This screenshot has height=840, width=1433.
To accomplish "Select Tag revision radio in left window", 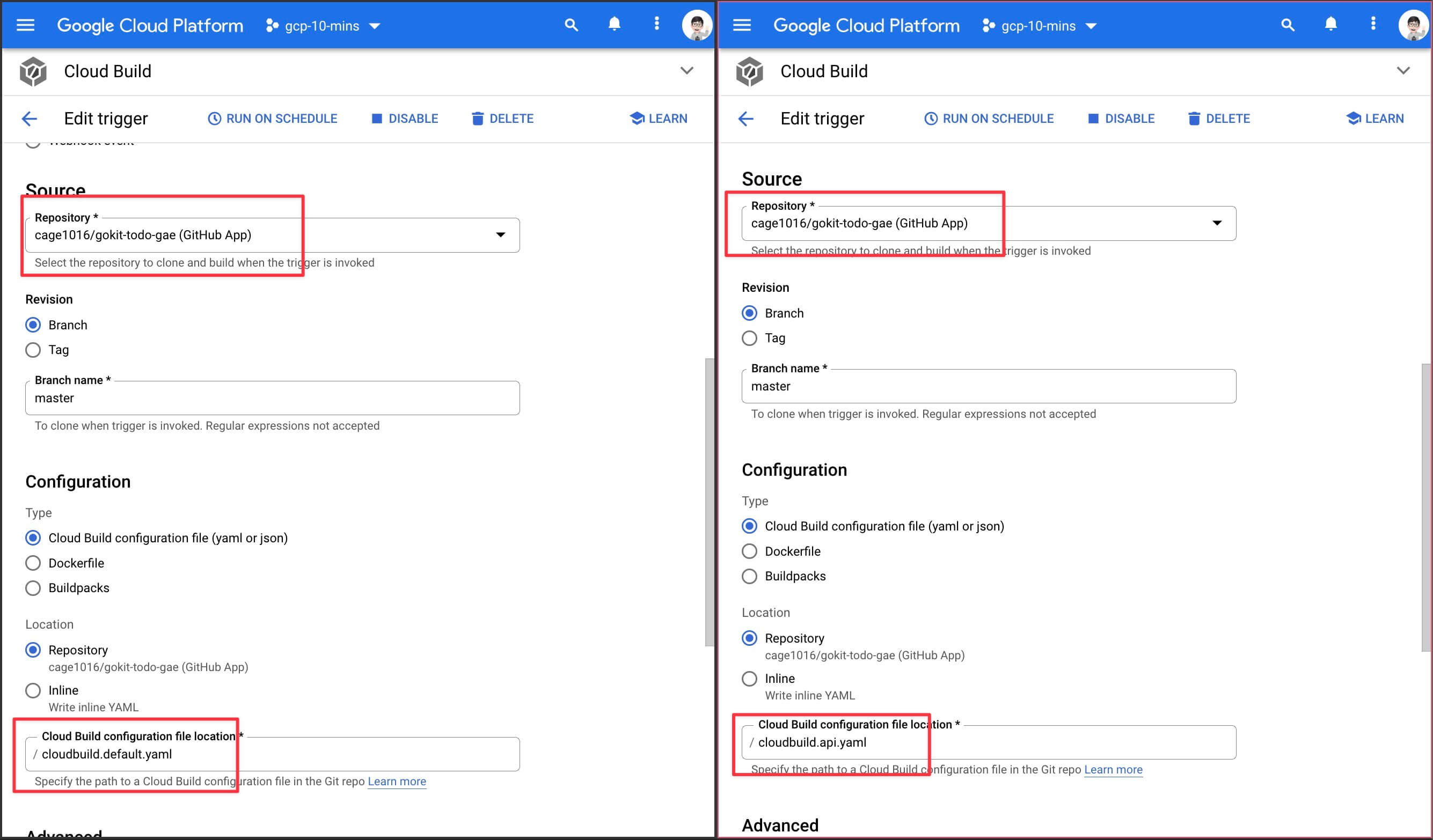I will [33, 350].
